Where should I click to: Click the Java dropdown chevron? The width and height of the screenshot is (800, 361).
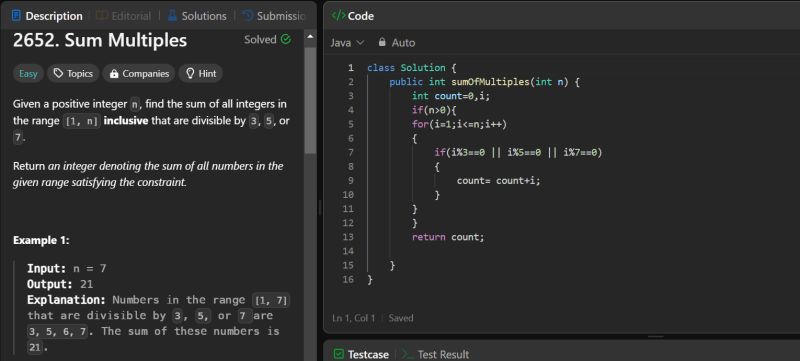tap(360, 43)
